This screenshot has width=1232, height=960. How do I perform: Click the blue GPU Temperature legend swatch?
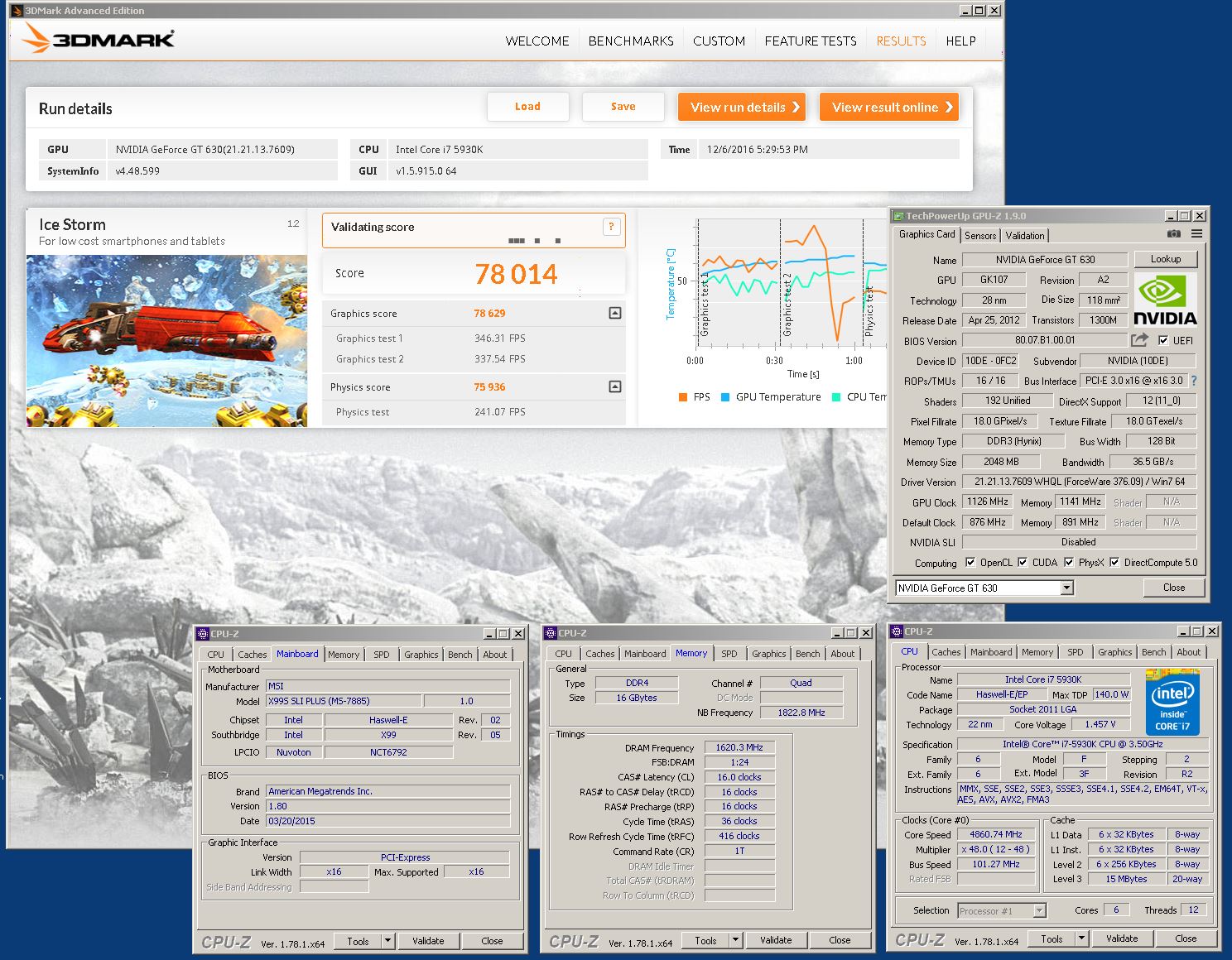pyautogui.click(x=725, y=397)
